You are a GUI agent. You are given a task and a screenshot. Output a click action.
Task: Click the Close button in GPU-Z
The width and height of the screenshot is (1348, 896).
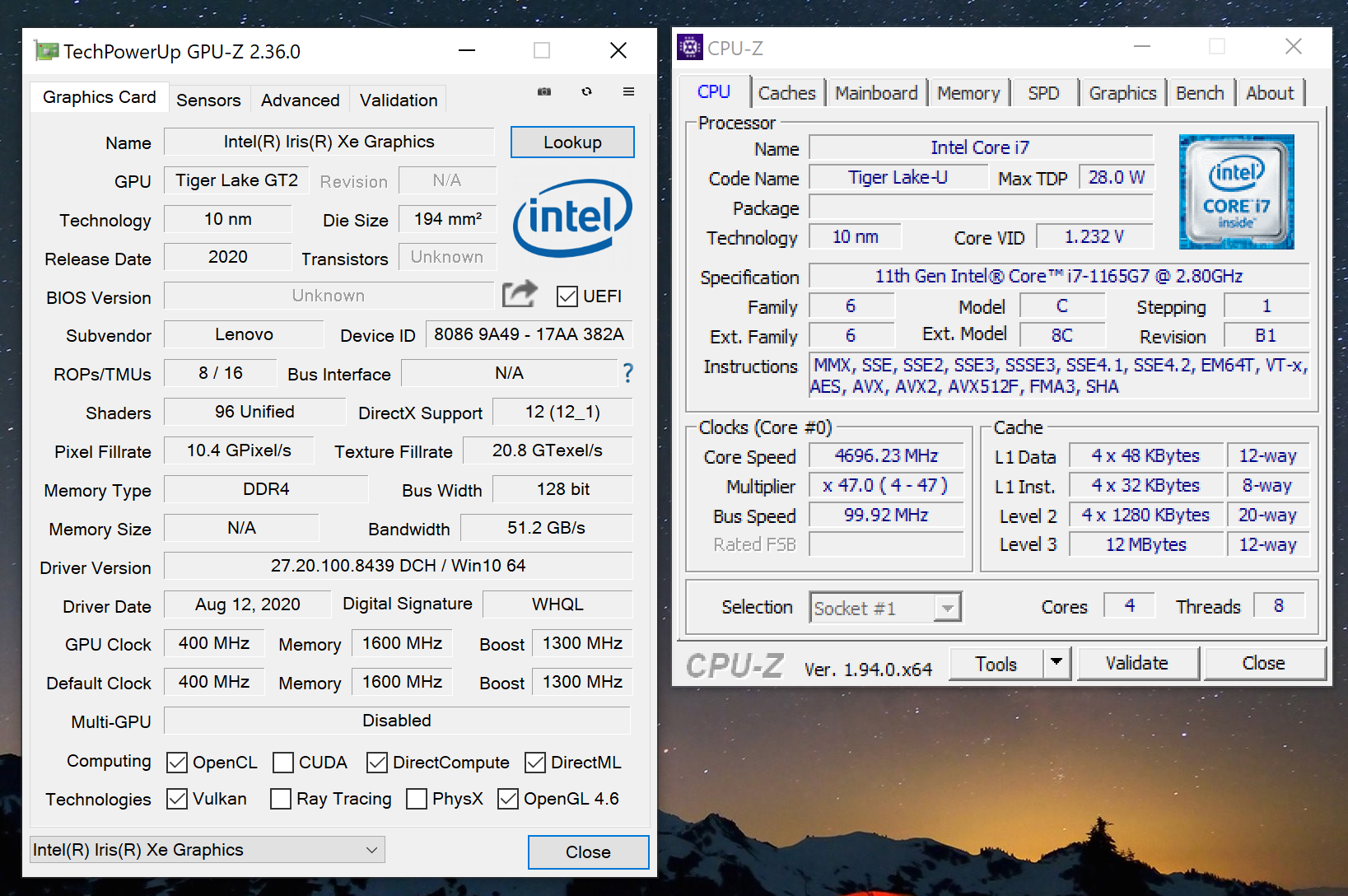click(x=588, y=852)
